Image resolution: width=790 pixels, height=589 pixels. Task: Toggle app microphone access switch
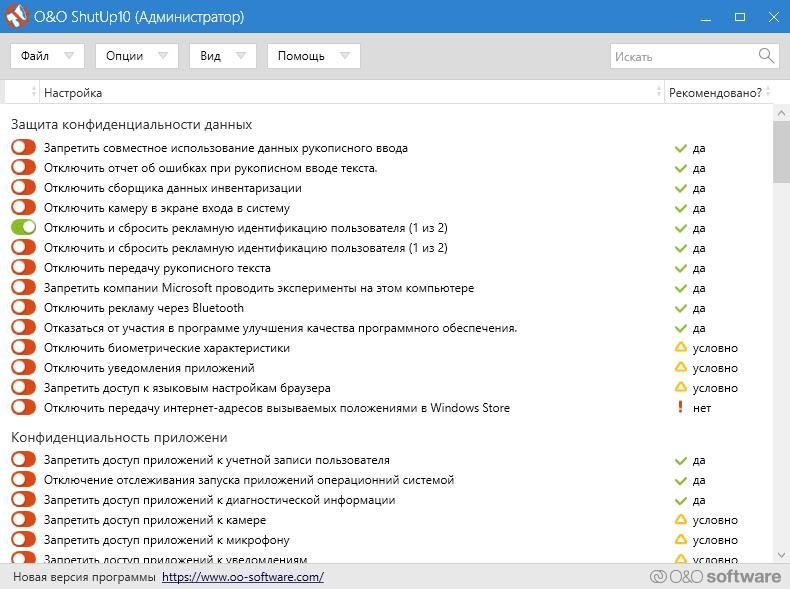coord(23,539)
